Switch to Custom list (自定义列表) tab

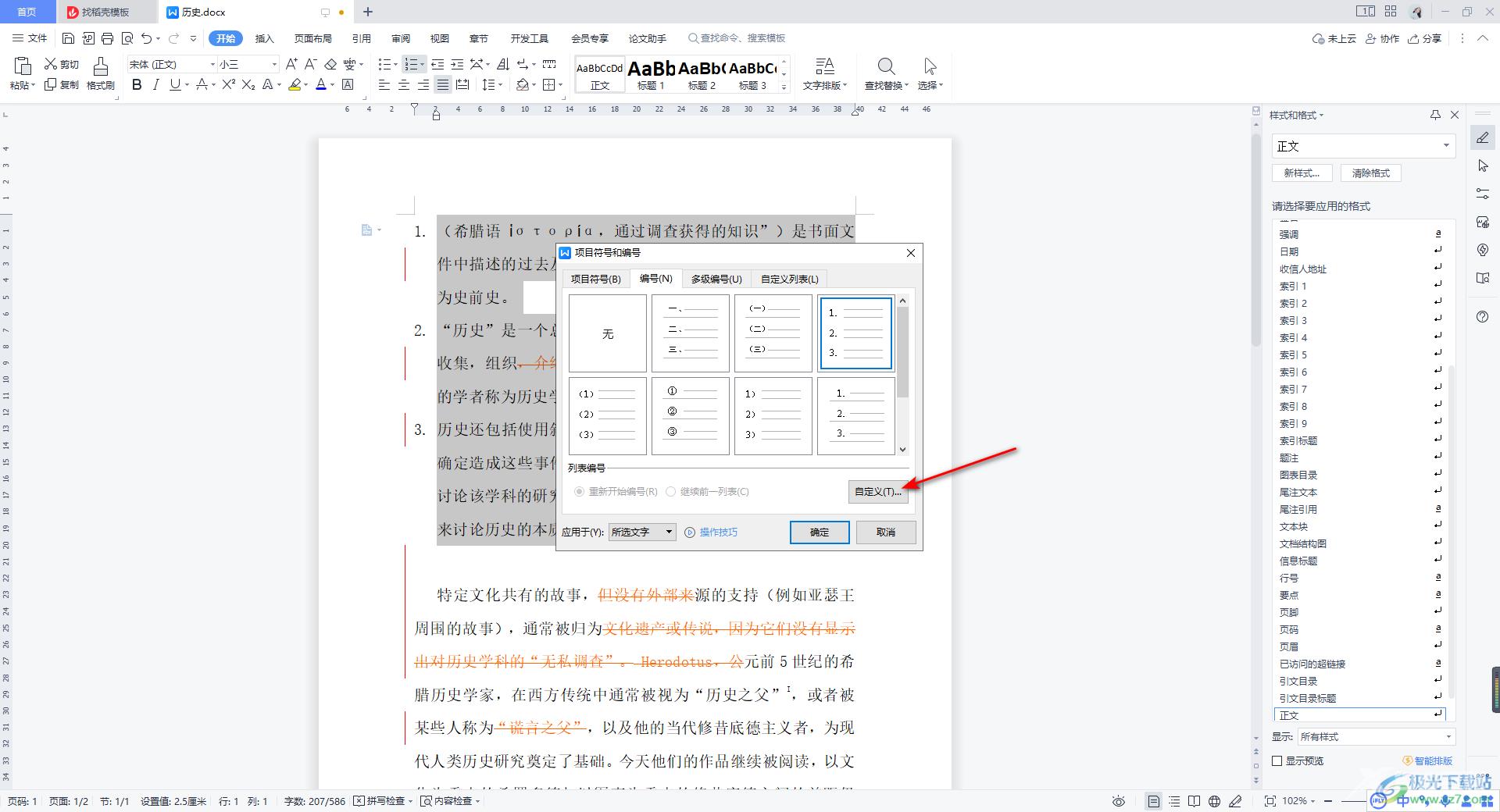790,279
